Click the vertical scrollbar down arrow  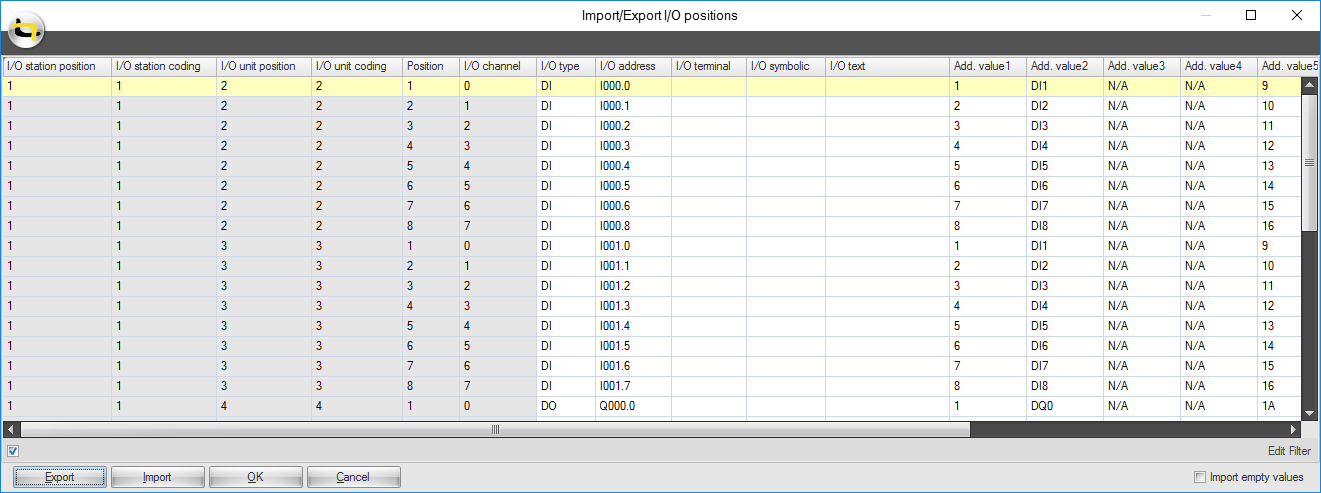coord(1309,411)
